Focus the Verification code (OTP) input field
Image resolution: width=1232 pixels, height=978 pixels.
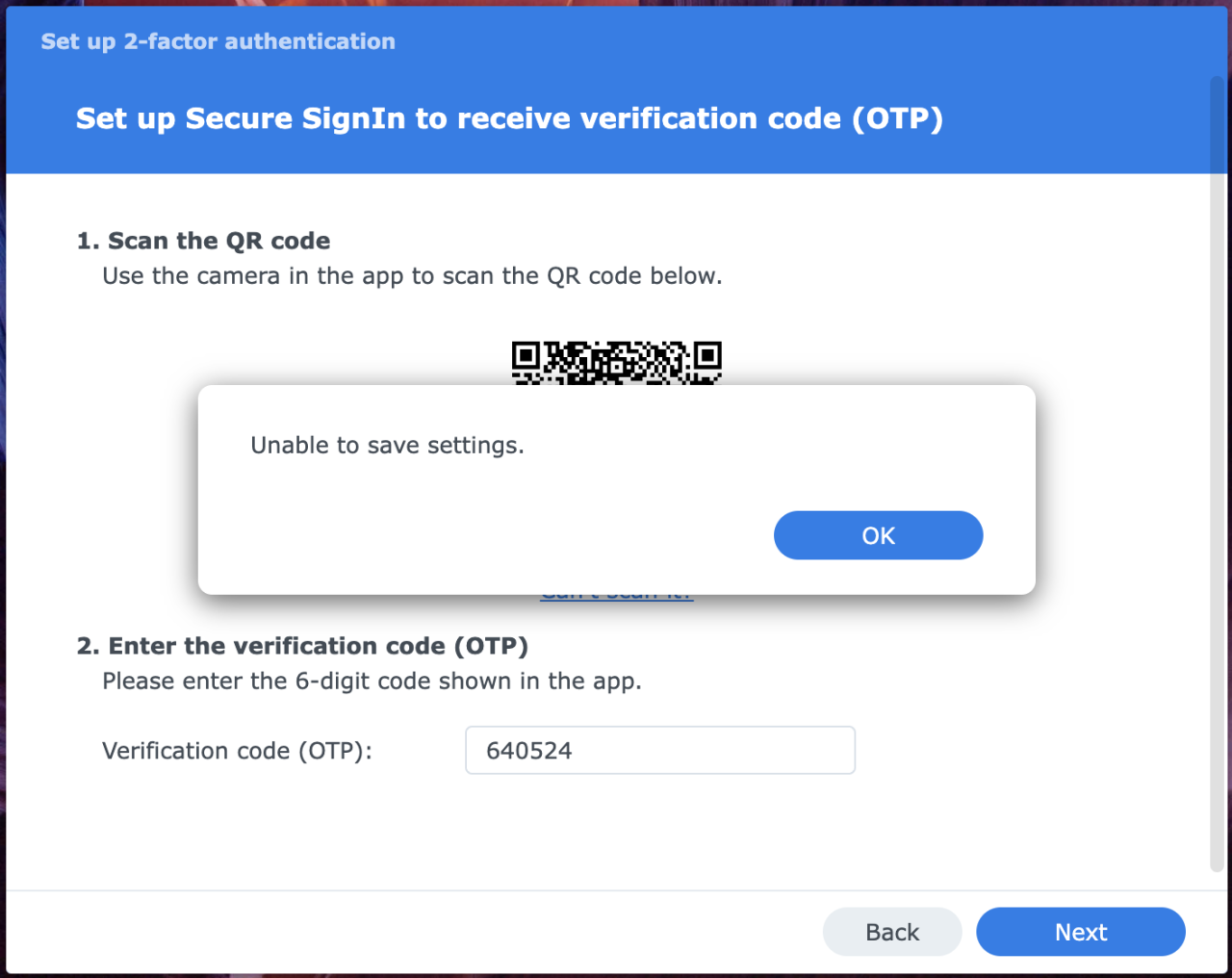660,750
